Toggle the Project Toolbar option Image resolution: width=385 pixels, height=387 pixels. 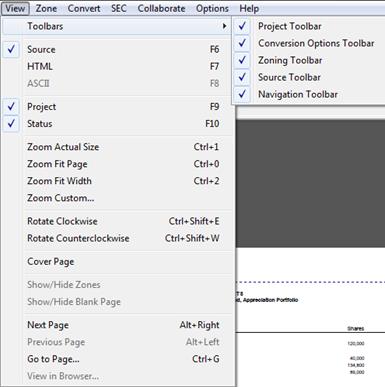coord(309,26)
